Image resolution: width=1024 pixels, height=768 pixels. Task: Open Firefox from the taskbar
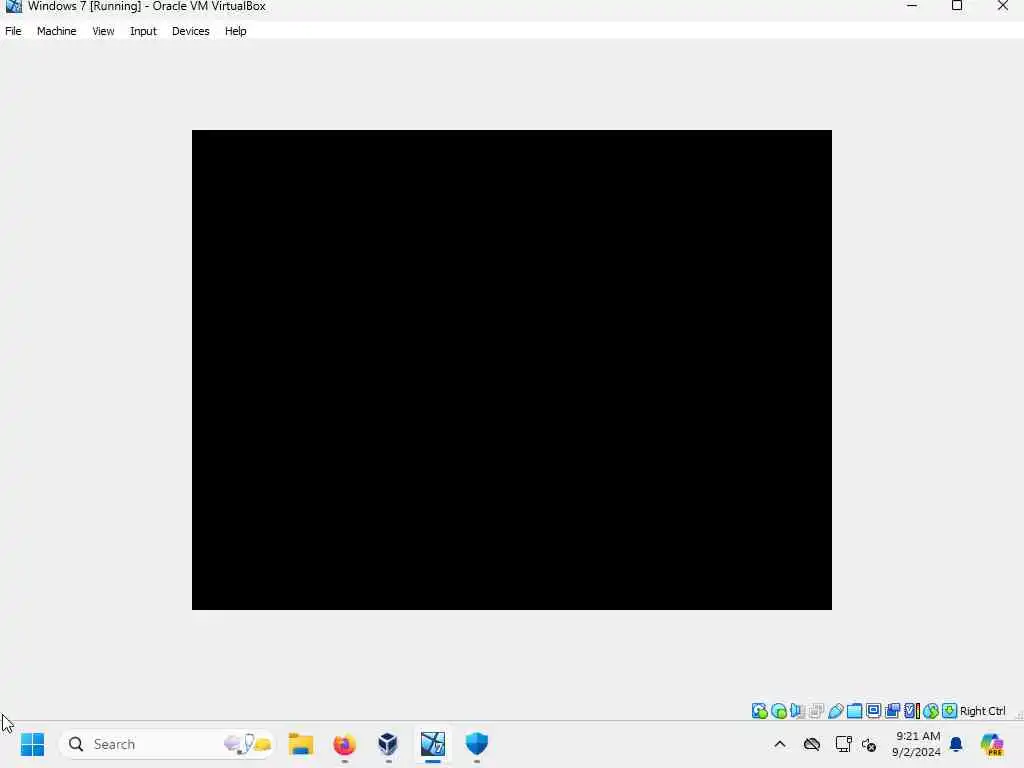point(345,744)
